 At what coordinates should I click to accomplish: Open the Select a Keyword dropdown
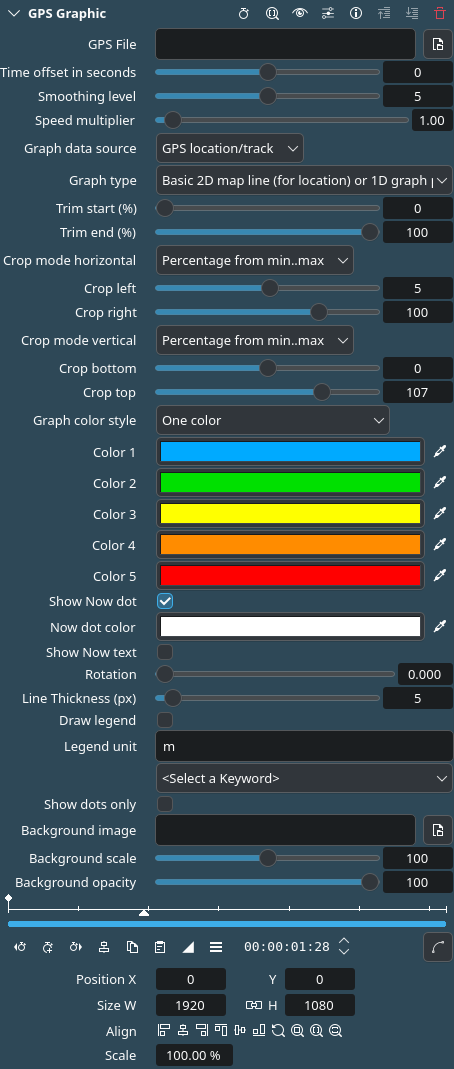pyautogui.click(x=304, y=778)
